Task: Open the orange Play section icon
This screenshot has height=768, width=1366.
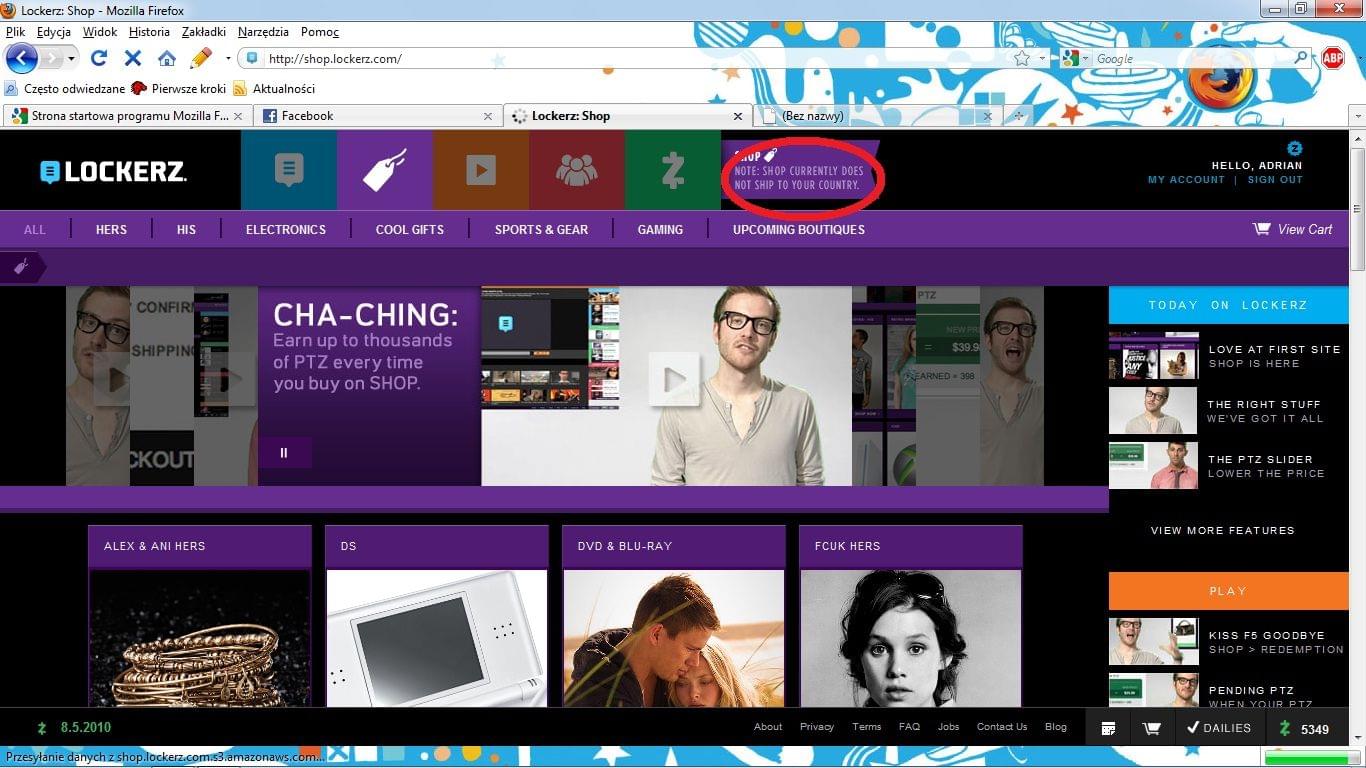Action: (x=481, y=170)
